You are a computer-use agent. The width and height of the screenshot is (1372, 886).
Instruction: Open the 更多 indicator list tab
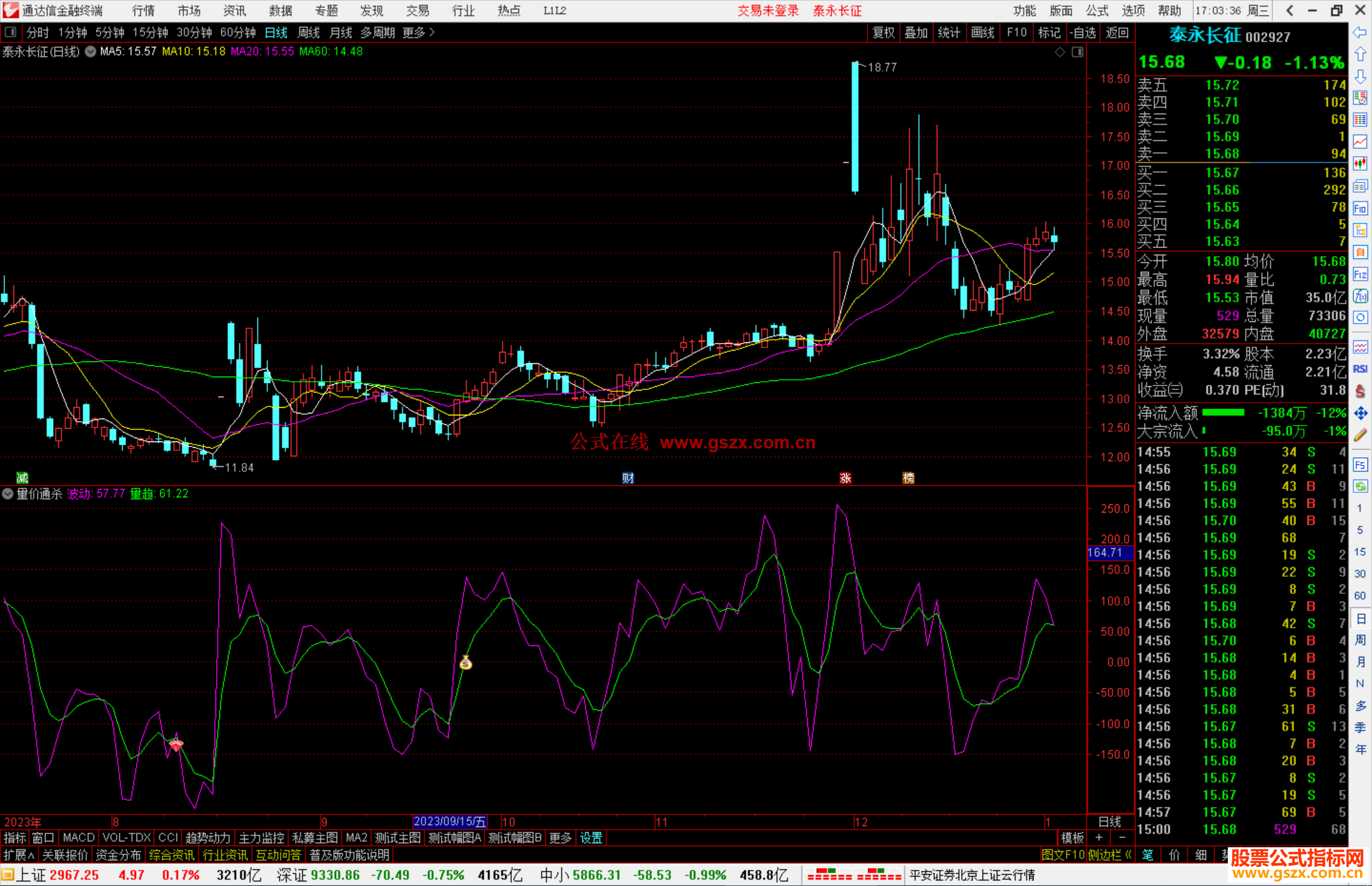pyautogui.click(x=560, y=838)
